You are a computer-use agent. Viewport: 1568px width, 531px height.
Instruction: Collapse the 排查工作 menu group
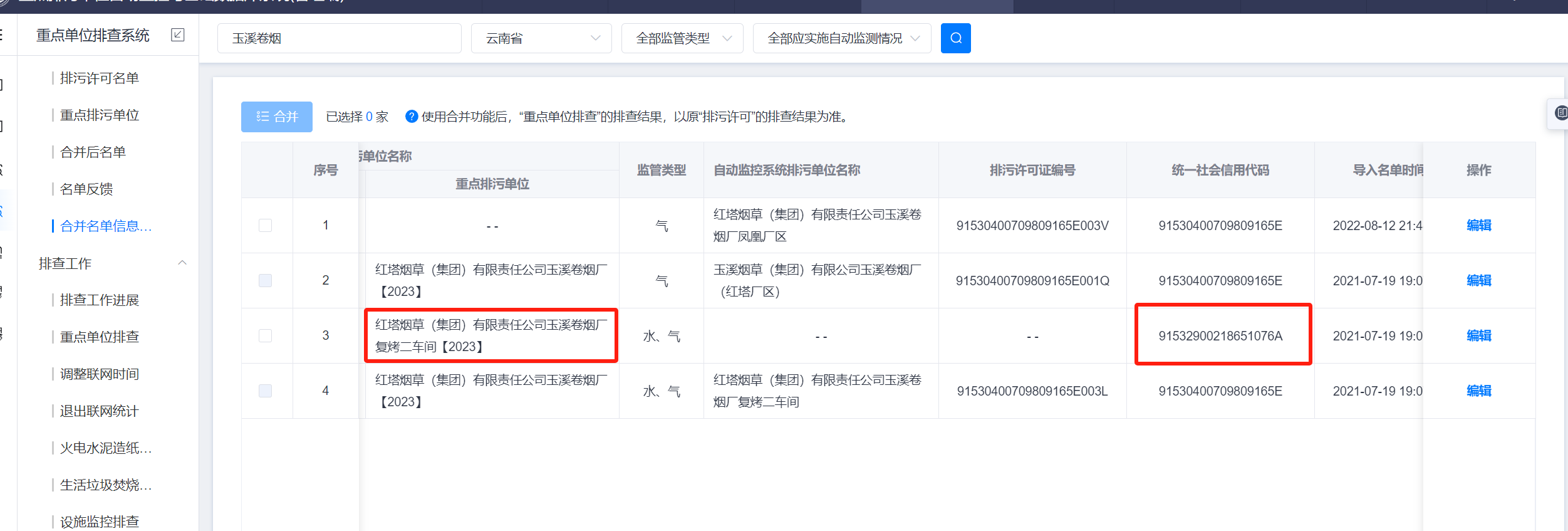(182, 263)
